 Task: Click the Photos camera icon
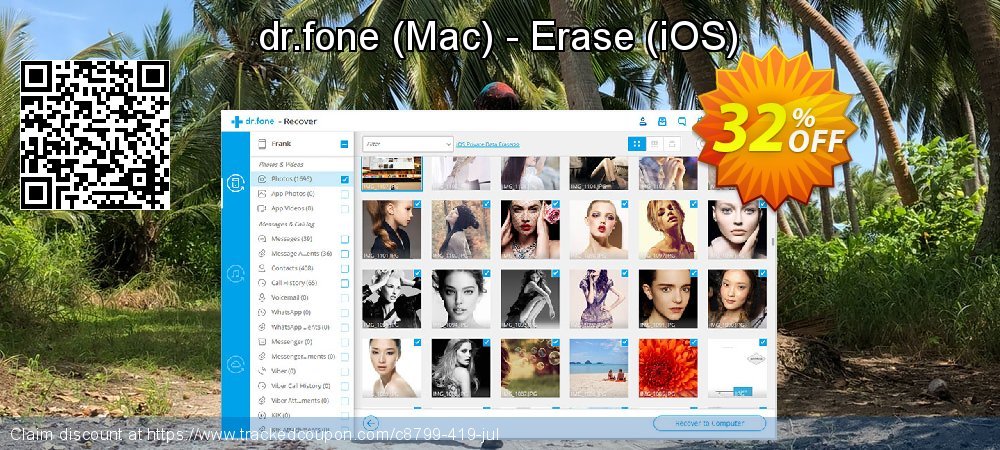point(261,179)
